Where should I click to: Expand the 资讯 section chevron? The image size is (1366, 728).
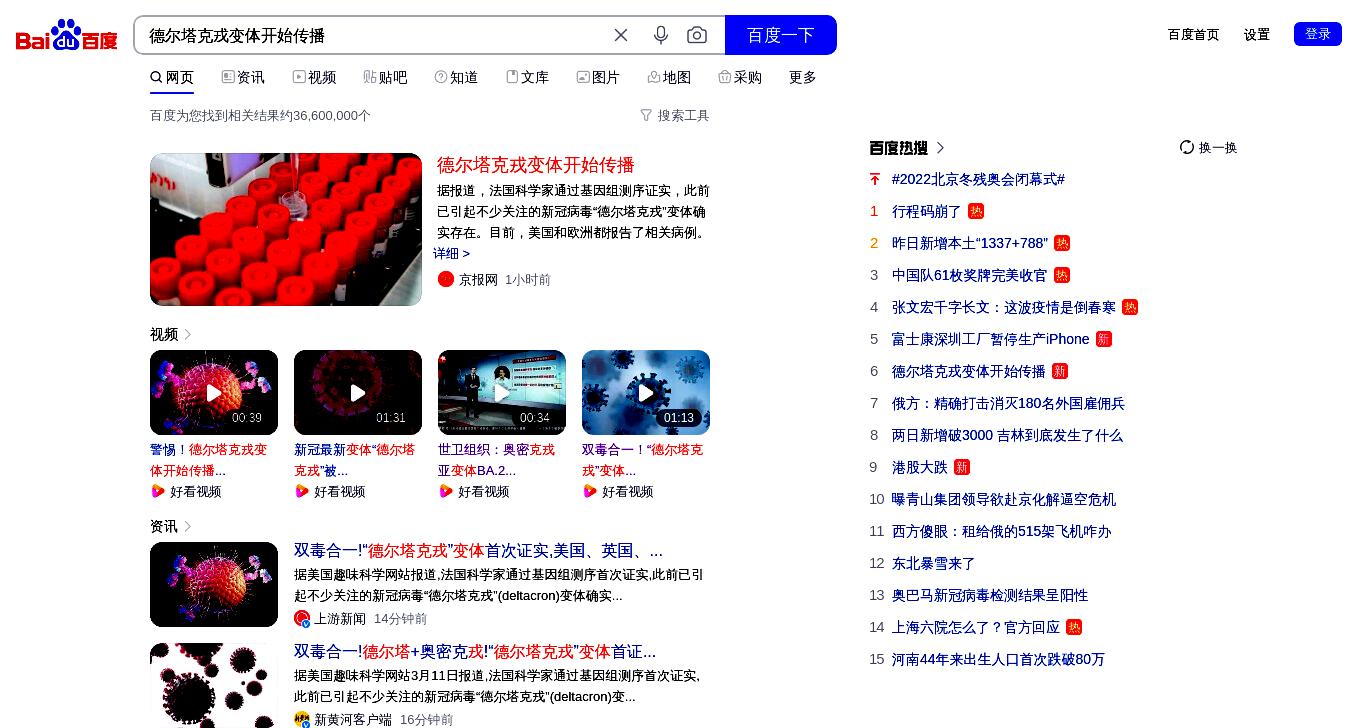point(187,526)
